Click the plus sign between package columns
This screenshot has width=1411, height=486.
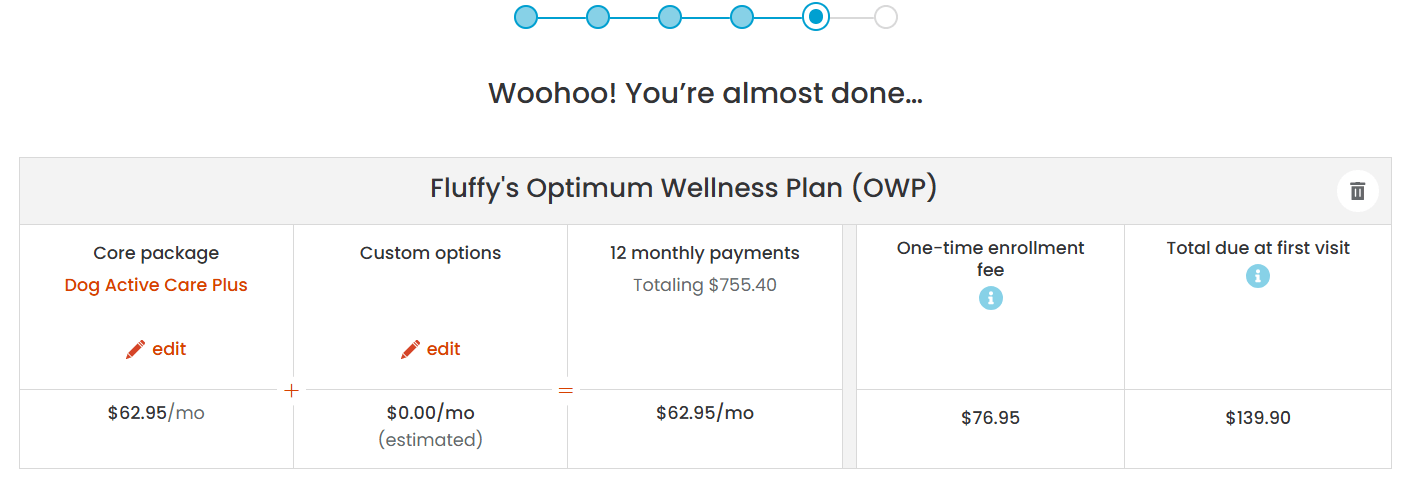coord(292,390)
